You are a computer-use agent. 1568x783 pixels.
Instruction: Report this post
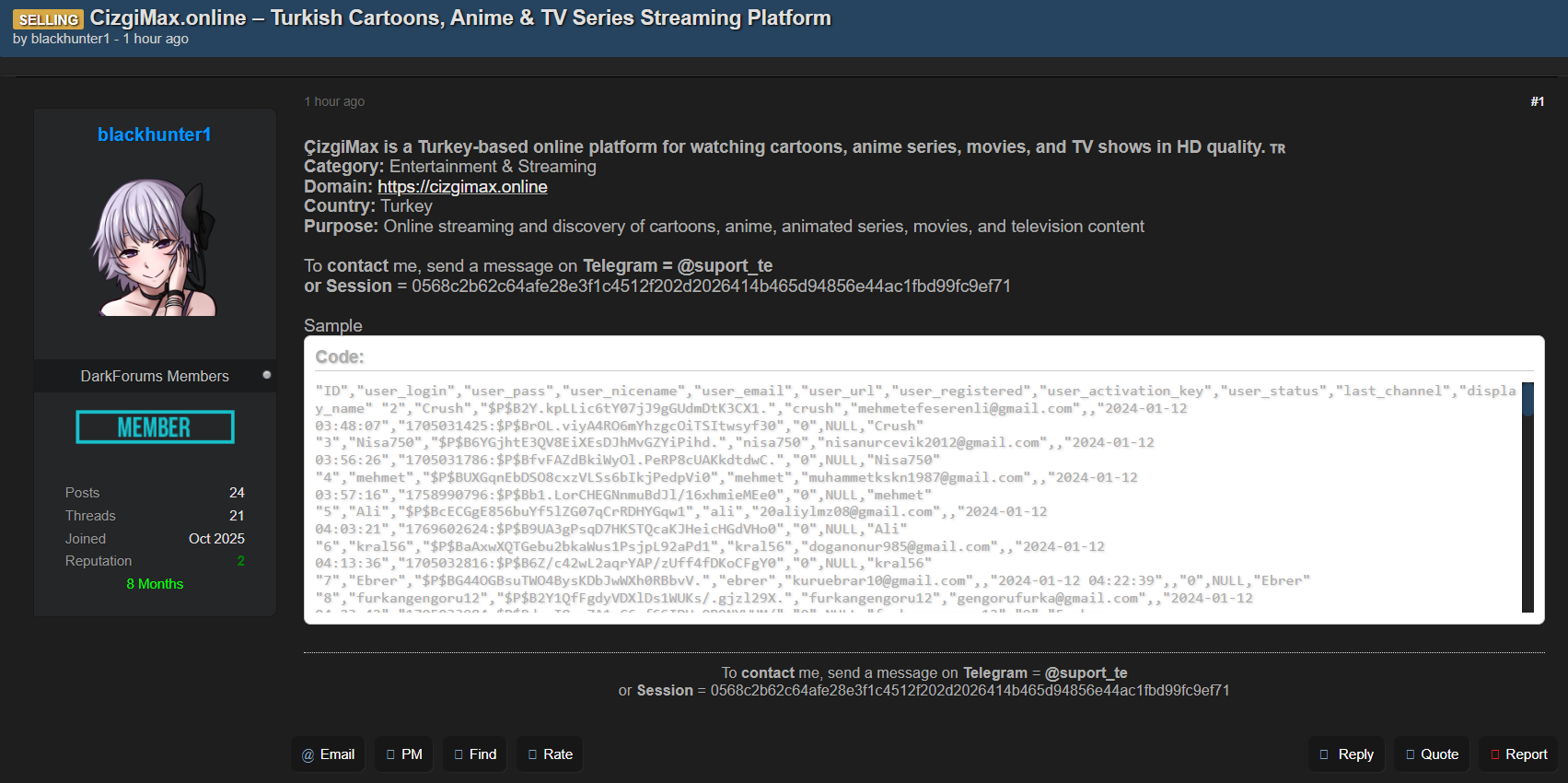pos(1518,754)
